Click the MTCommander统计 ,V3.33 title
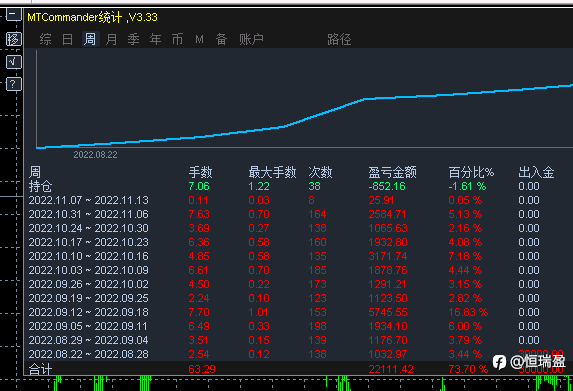 pyautogui.click(x=92, y=17)
